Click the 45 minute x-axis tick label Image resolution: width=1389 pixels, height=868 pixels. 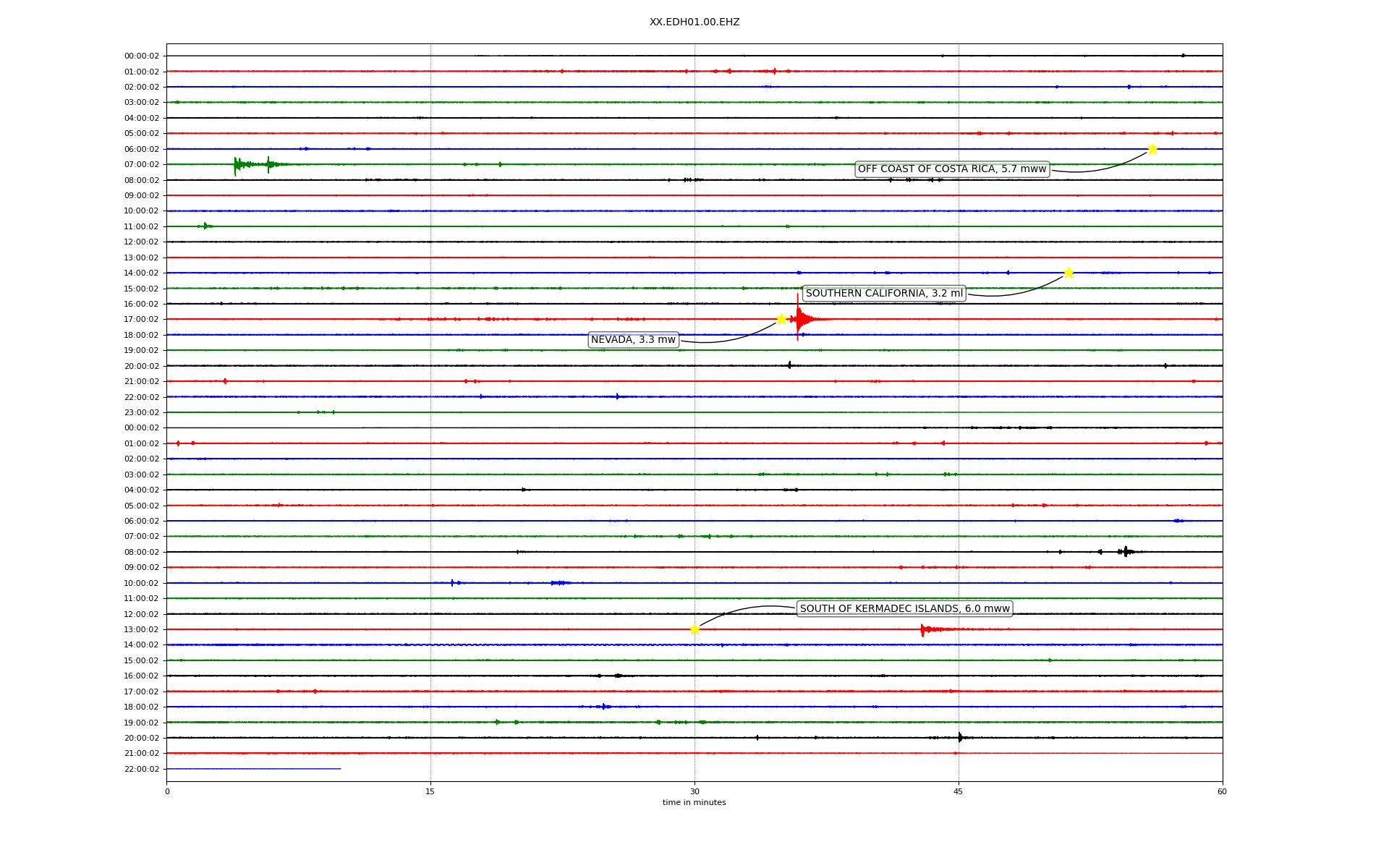point(958,791)
